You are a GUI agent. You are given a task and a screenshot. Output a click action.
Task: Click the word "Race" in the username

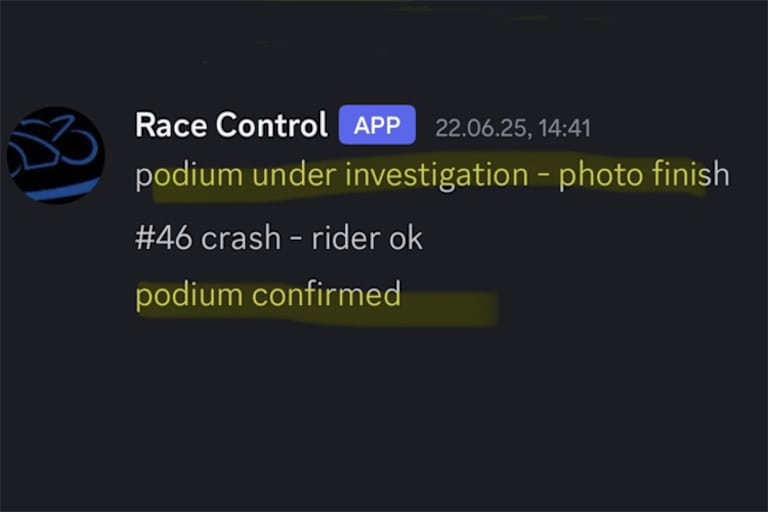pyautogui.click(x=170, y=126)
